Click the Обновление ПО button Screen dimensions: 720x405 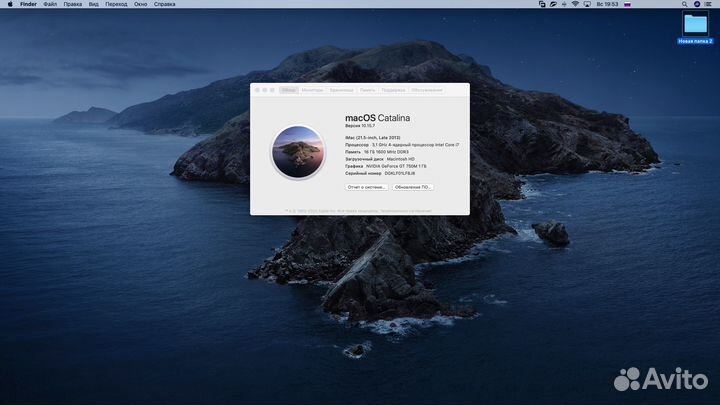[x=412, y=187]
